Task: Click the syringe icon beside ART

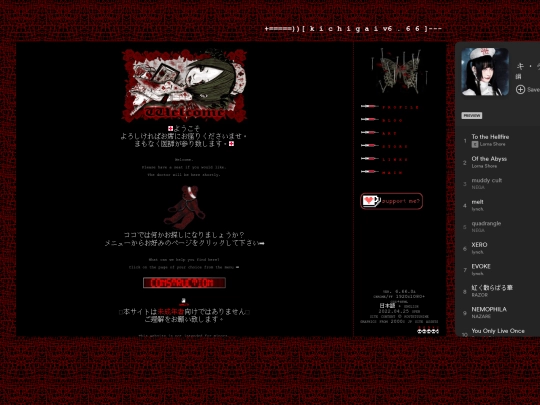Action: [x=370, y=133]
